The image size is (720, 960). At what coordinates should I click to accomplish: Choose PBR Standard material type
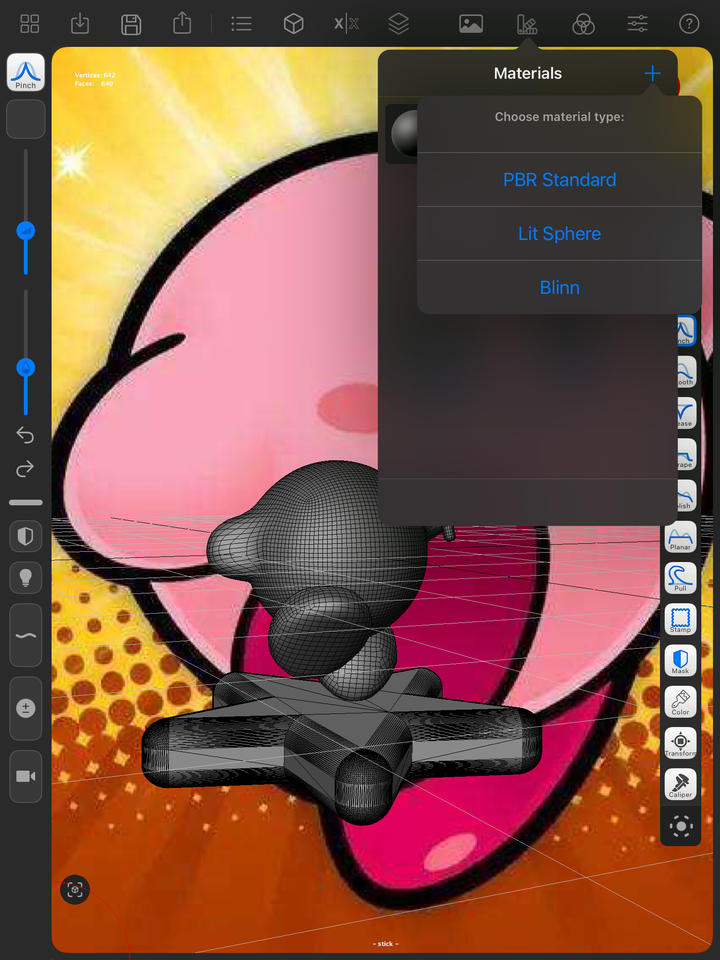560,179
